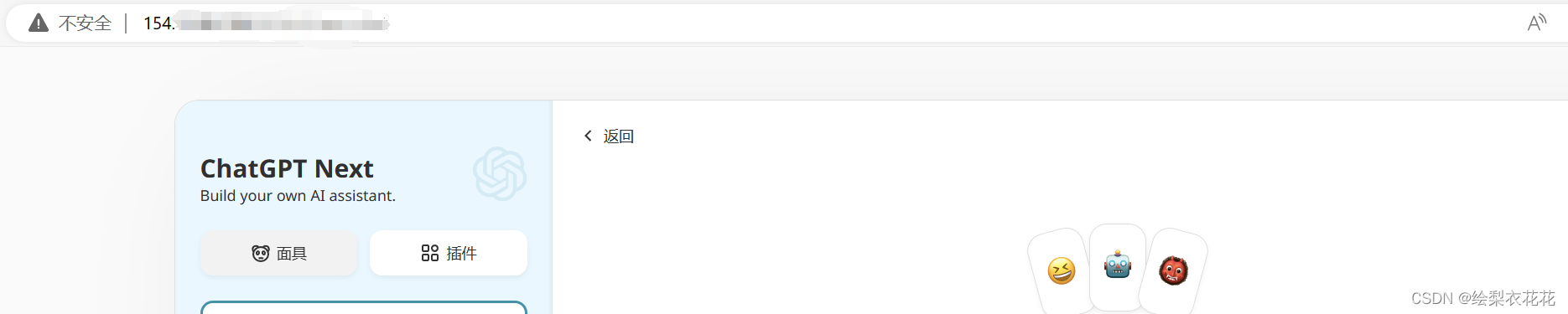
Task: Click the plugin grid icon
Action: pyautogui.click(x=430, y=253)
